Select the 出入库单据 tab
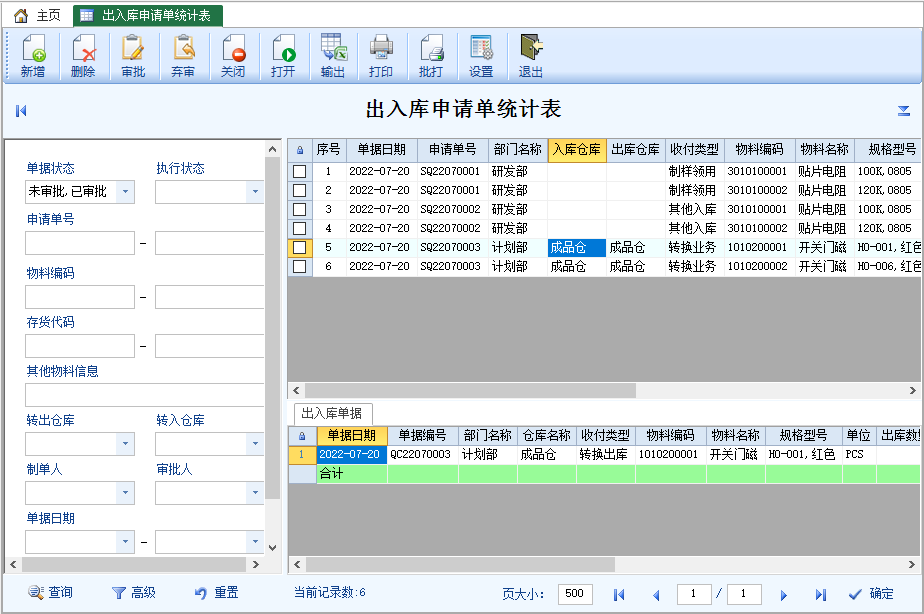The height and width of the screenshot is (614, 924). click(x=331, y=413)
